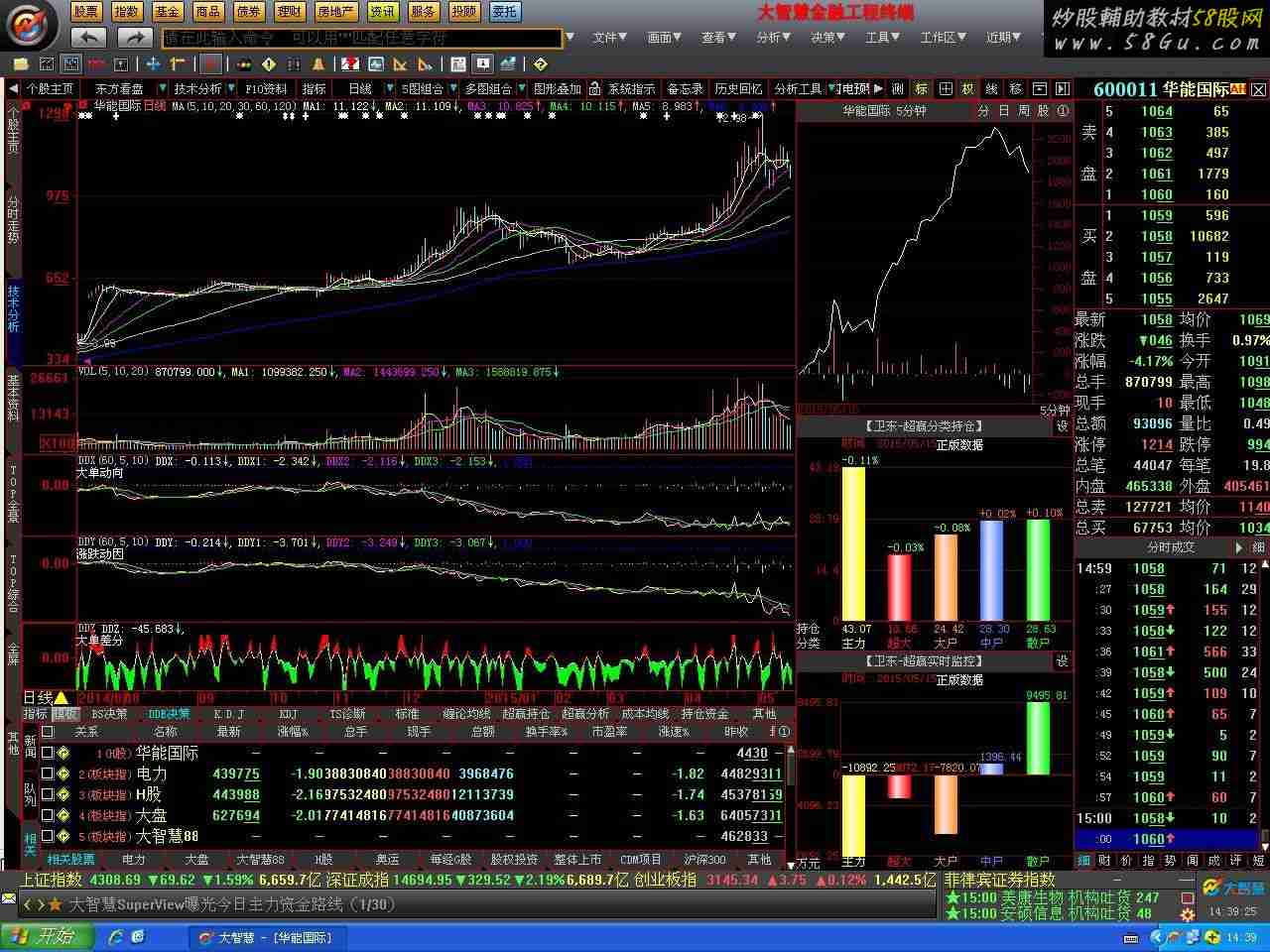The image size is (1270, 952).
Task: Open the 工作区 dropdown menu
Action: [943, 38]
